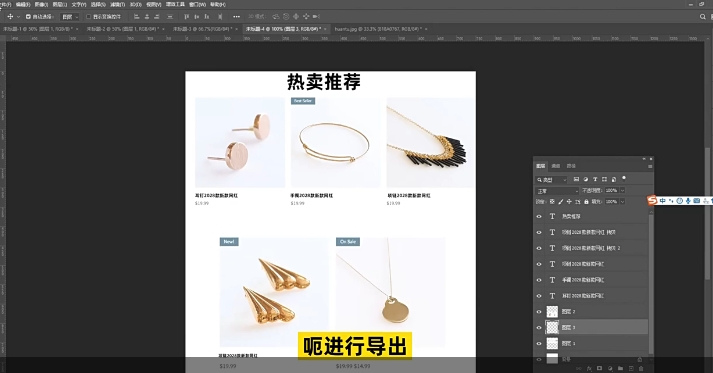
Task: Toggle the 自动选择 auto-select checkbox
Action: tap(28, 16)
